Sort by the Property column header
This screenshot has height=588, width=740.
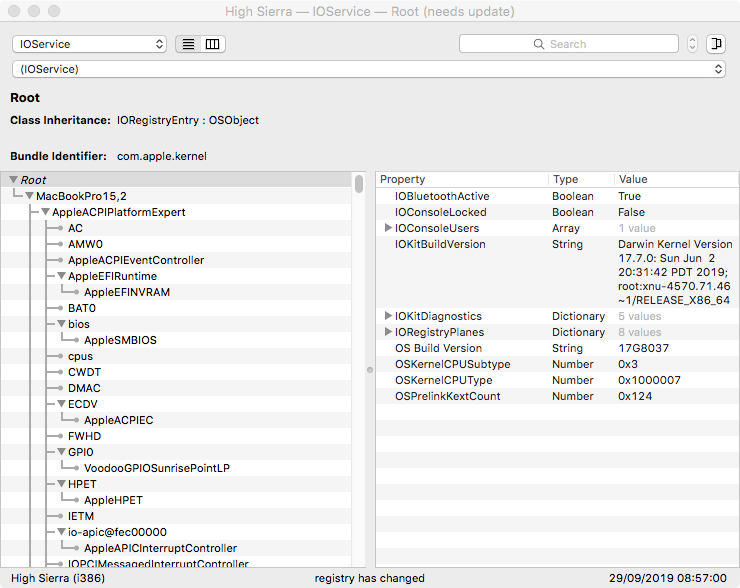click(x=462, y=179)
